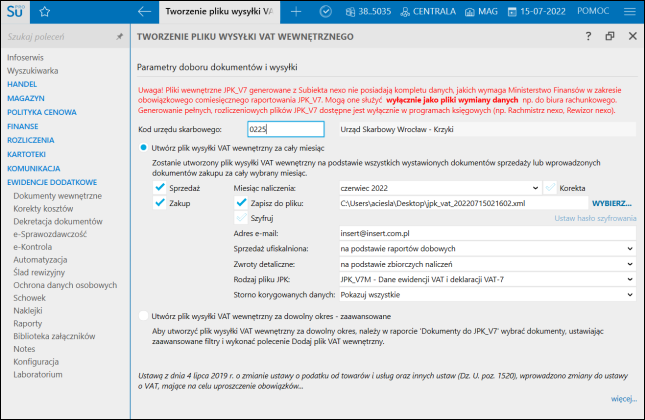Collapse EWIDENCJE DODATKOWE section
The width and height of the screenshot is (645, 420).
pos(52,182)
